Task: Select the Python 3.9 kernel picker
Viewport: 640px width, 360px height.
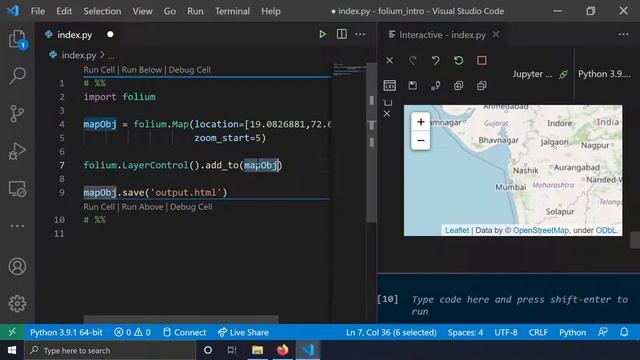Action: click(x=604, y=74)
